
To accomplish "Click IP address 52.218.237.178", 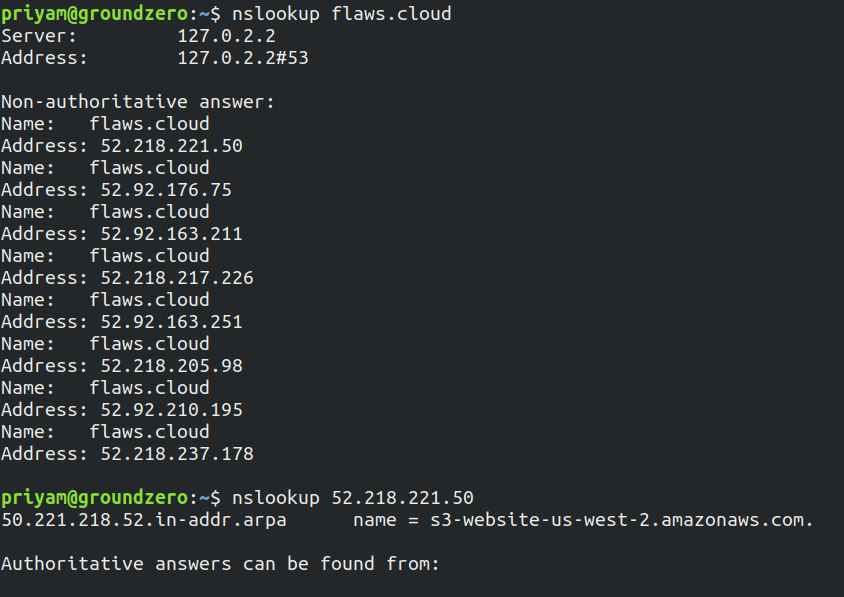I will click(177, 454).
